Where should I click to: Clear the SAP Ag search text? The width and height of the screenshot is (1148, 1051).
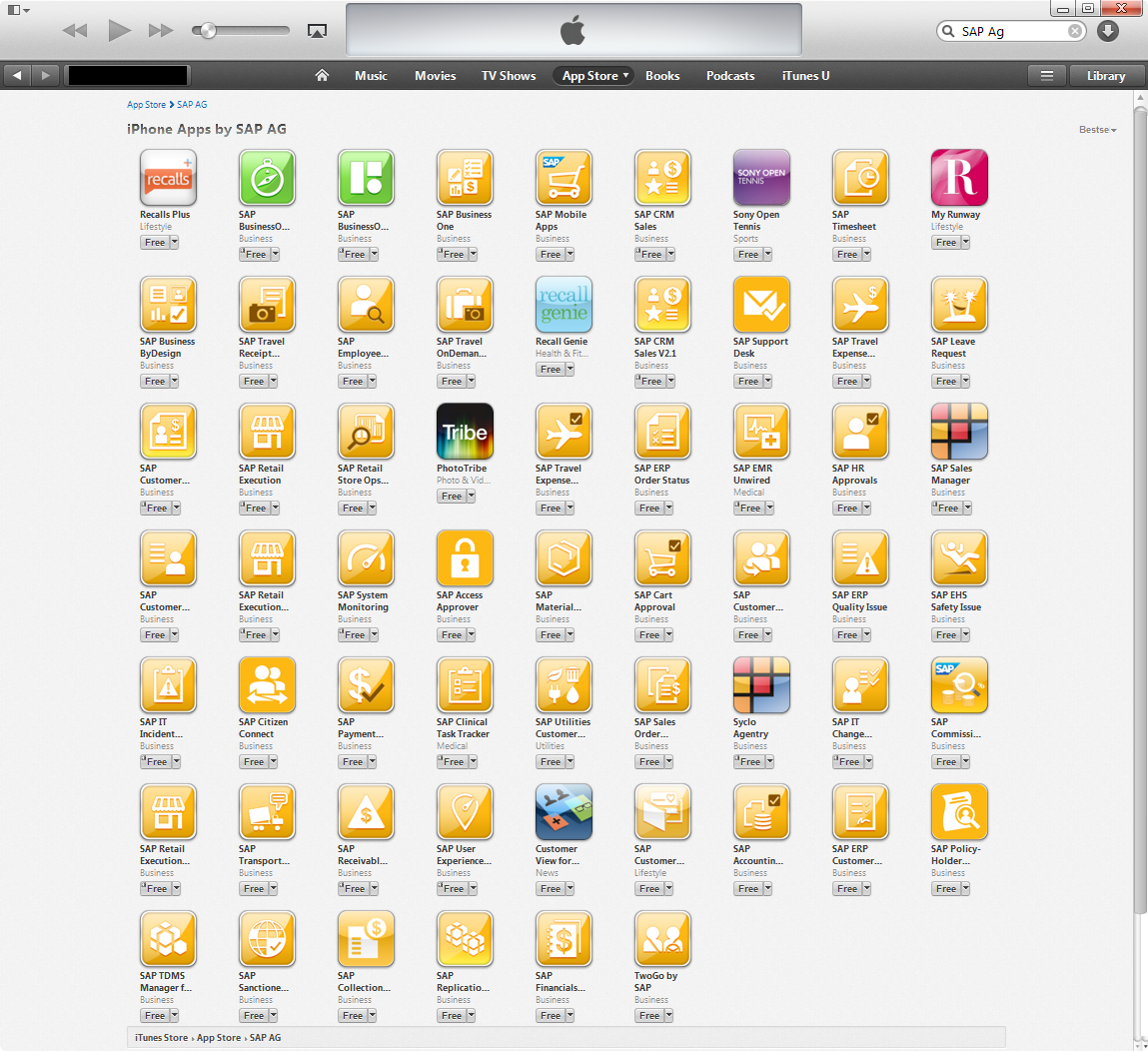point(1074,31)
